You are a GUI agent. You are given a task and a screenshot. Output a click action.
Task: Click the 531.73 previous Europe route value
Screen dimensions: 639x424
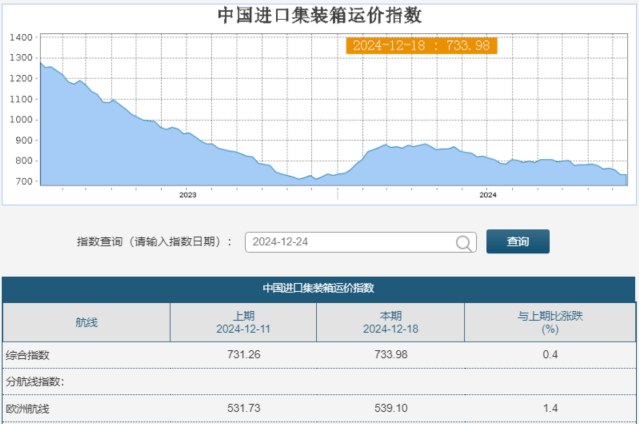[244, 409]
